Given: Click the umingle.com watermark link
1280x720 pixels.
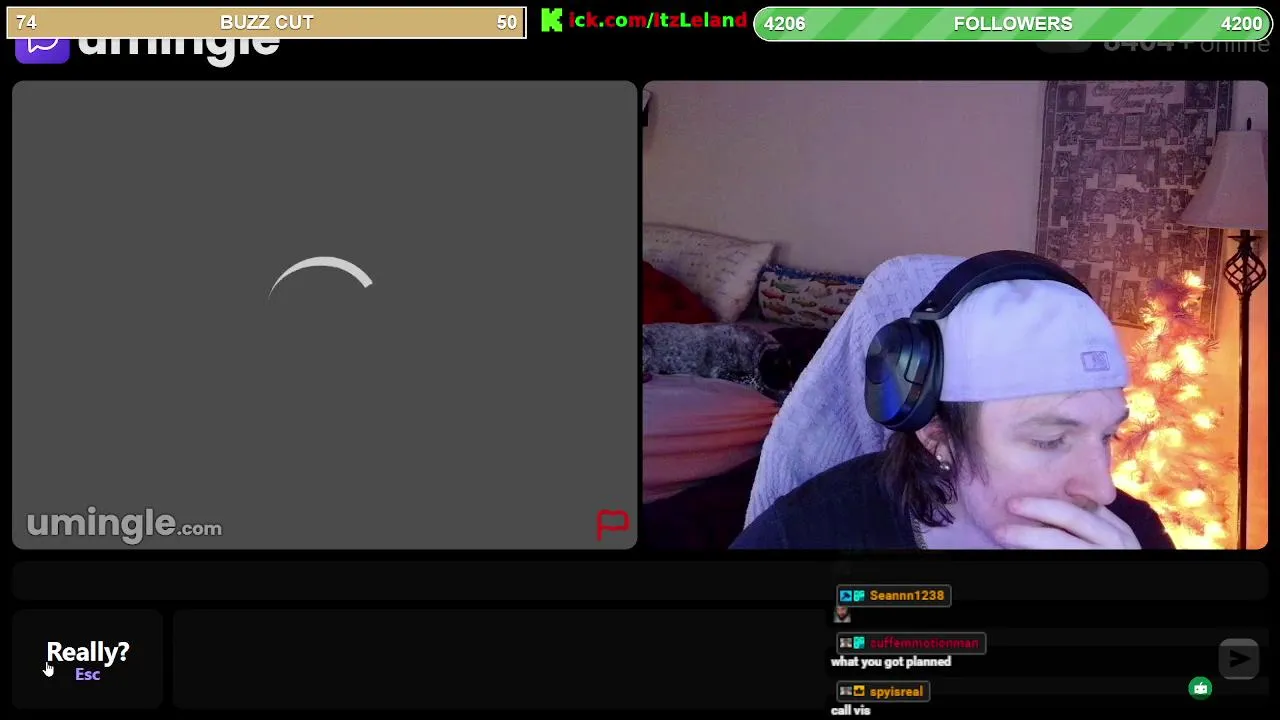Looking at the screenshot, I should coord(124,524).
